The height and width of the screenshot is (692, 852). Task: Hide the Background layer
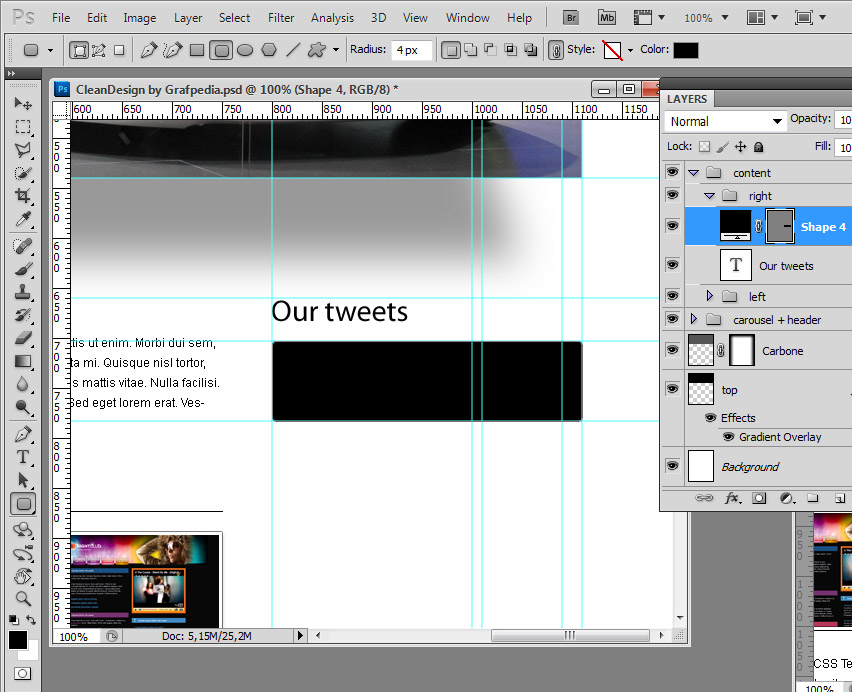pyautogui.click(x=673, y=465)
